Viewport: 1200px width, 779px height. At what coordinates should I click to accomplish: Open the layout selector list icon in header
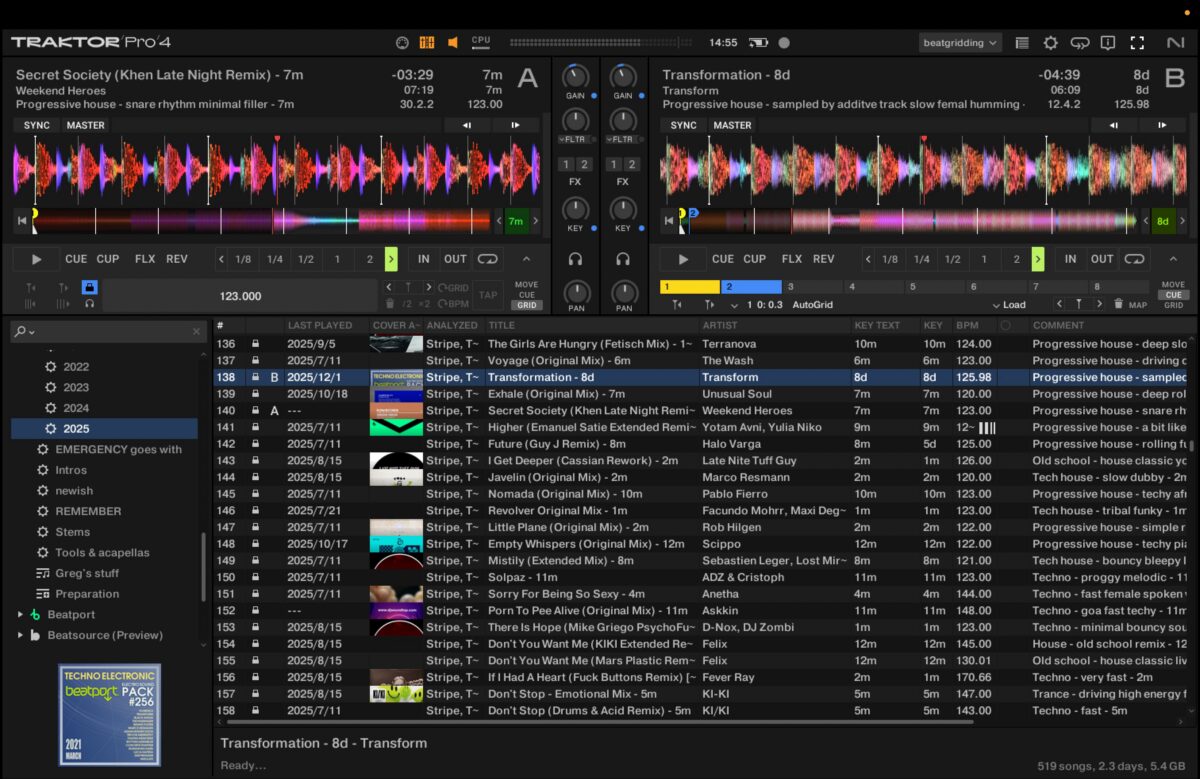[x=1023, y=43]
